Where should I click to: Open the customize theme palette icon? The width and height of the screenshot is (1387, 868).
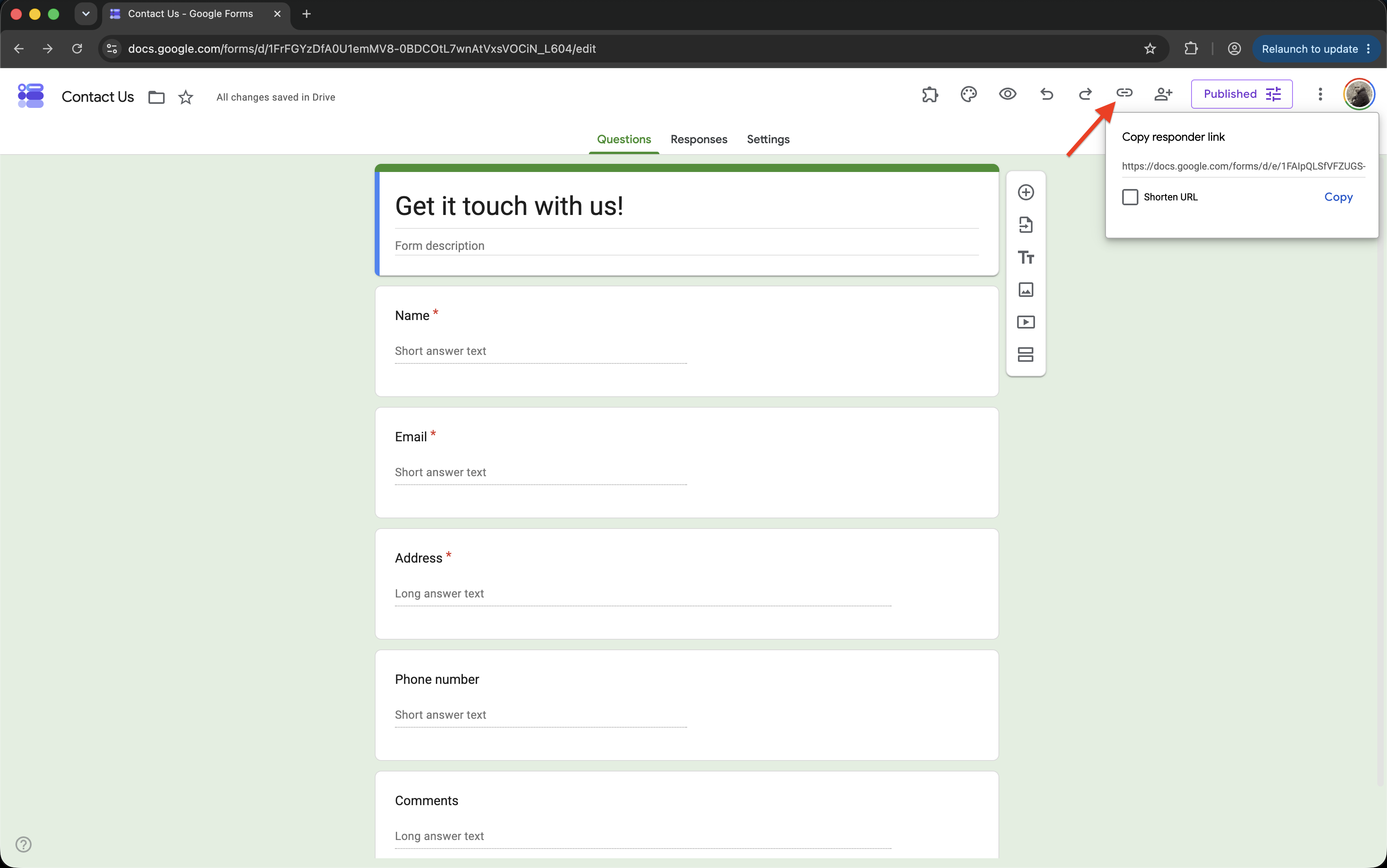point(968,94)
